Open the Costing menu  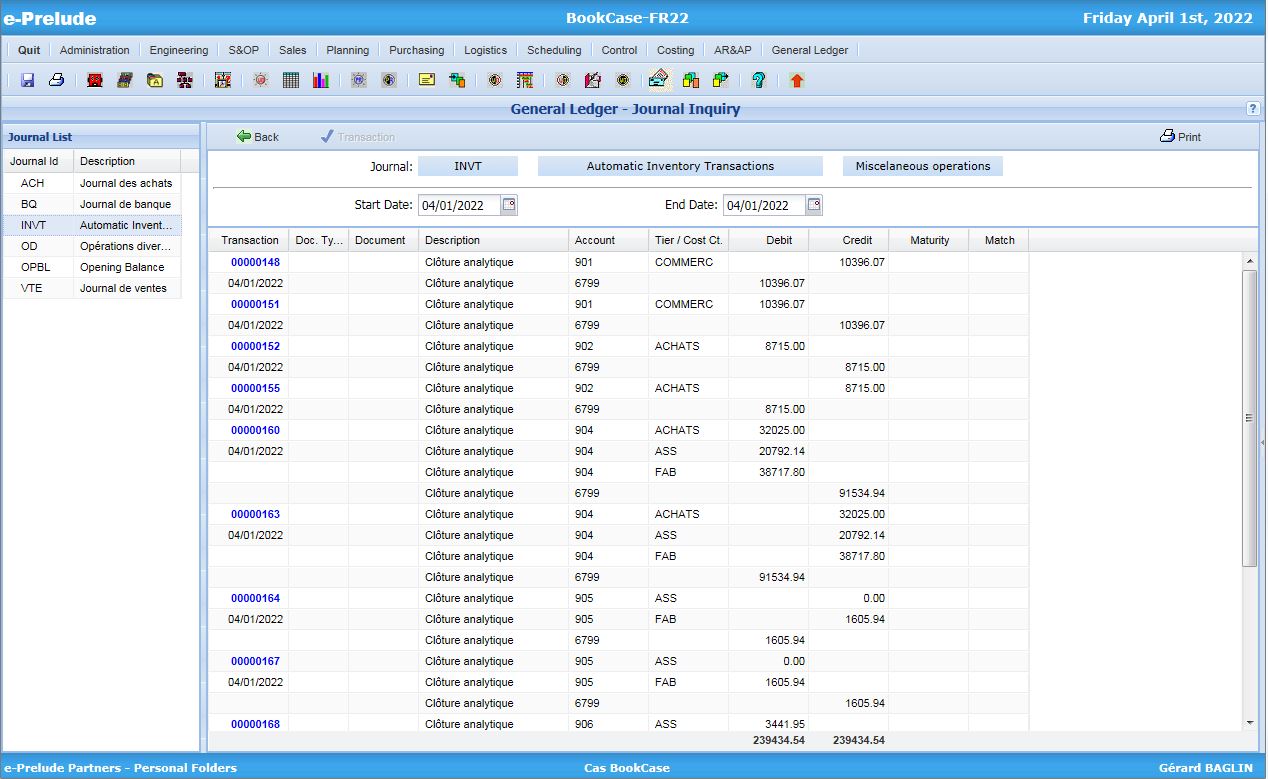[x=675, y=49]
